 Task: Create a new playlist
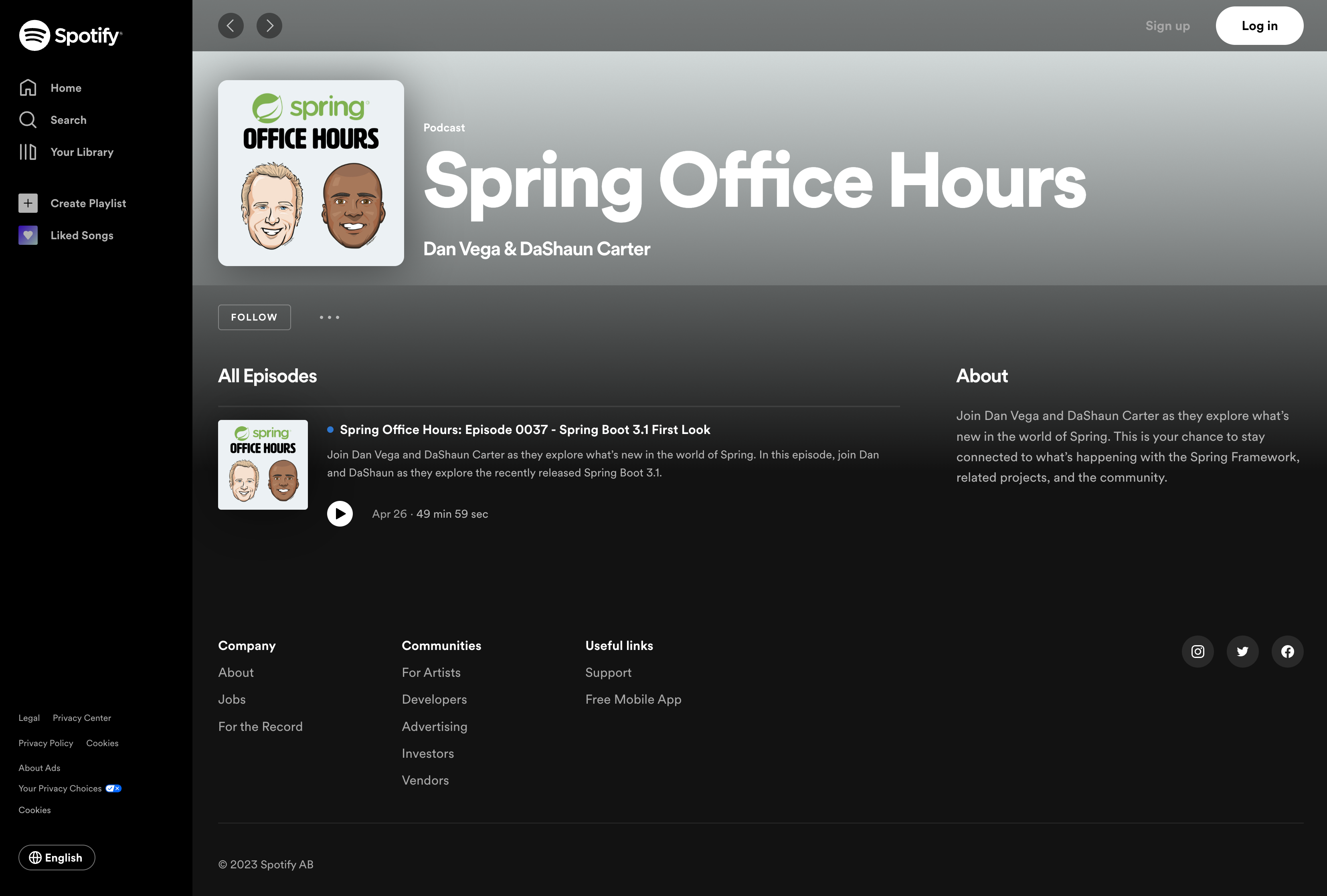pos(88,203)
